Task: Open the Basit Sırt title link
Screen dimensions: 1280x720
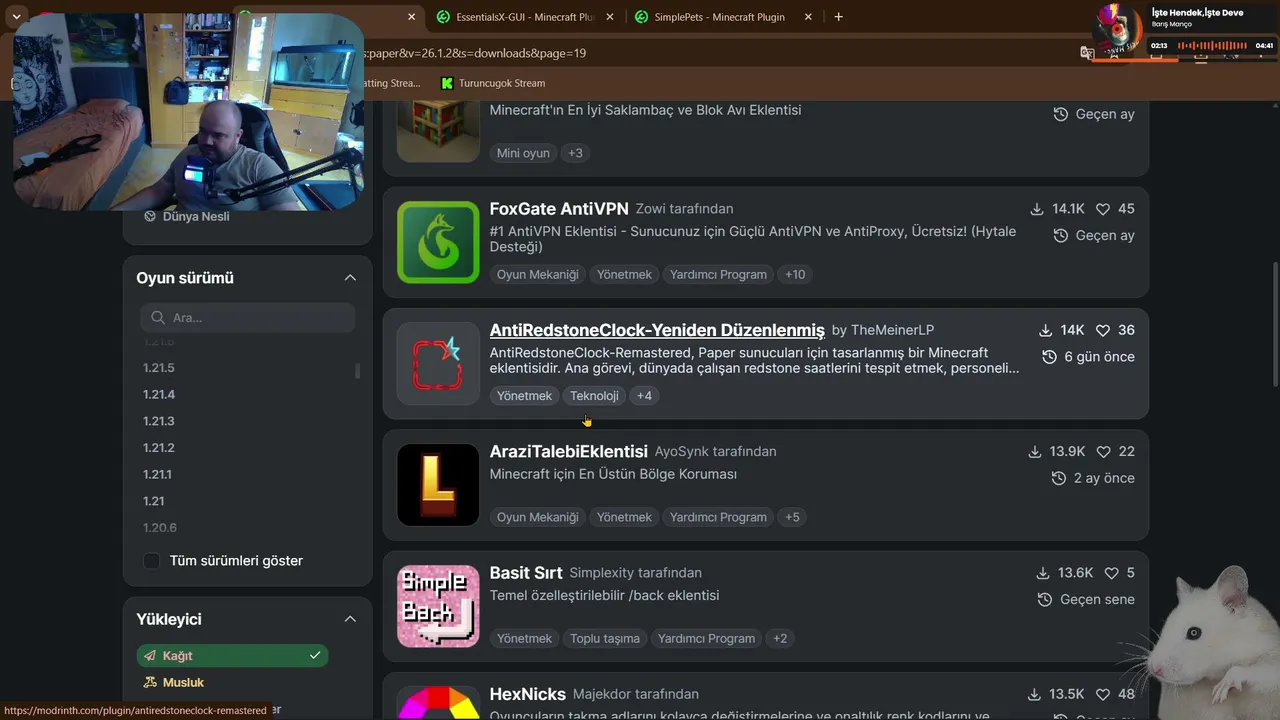Action: [x=526, y=573]
